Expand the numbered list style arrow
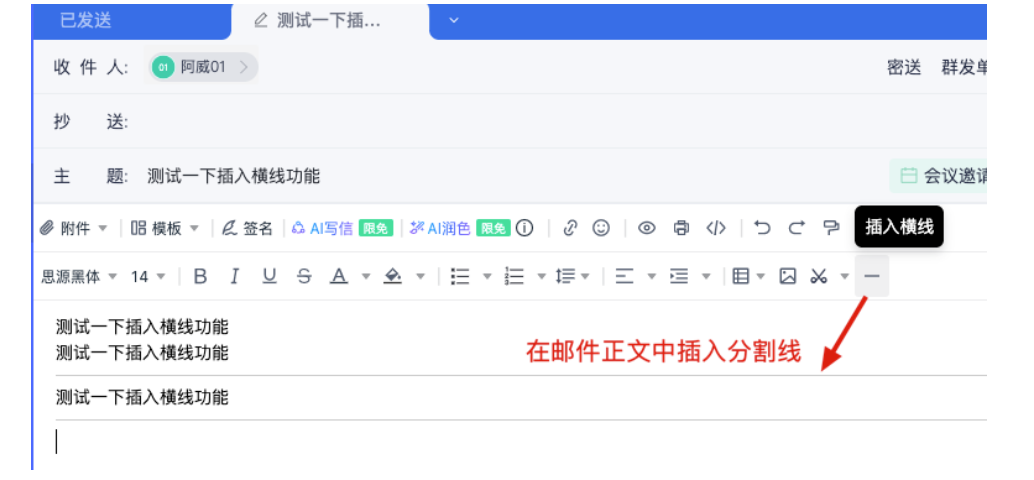1034x480 pixels. (541, 276)
